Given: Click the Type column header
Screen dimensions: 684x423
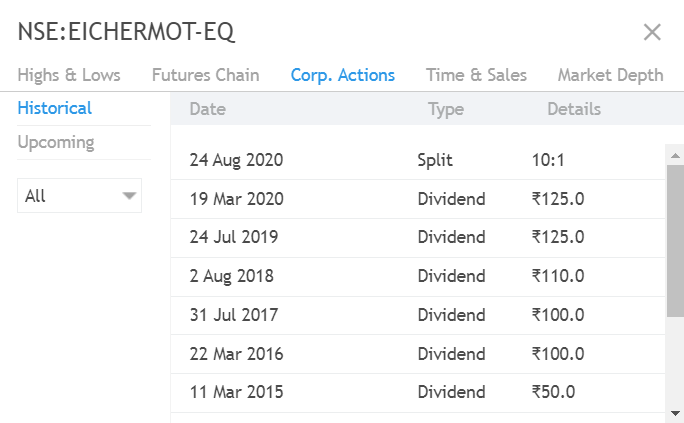Looking at the screenshot, I should point(445,109).
